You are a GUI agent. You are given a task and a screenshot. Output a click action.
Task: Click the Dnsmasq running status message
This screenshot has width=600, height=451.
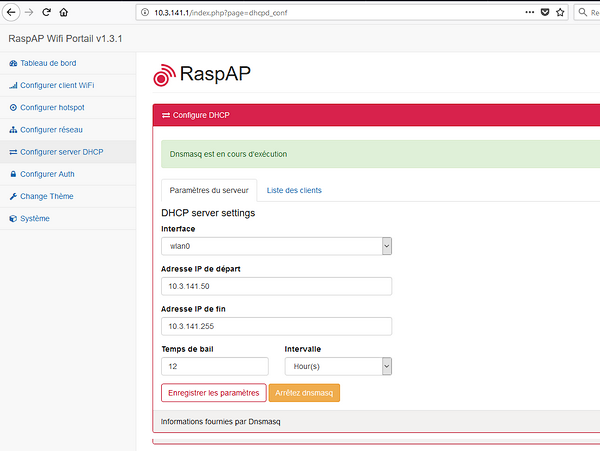228,154
